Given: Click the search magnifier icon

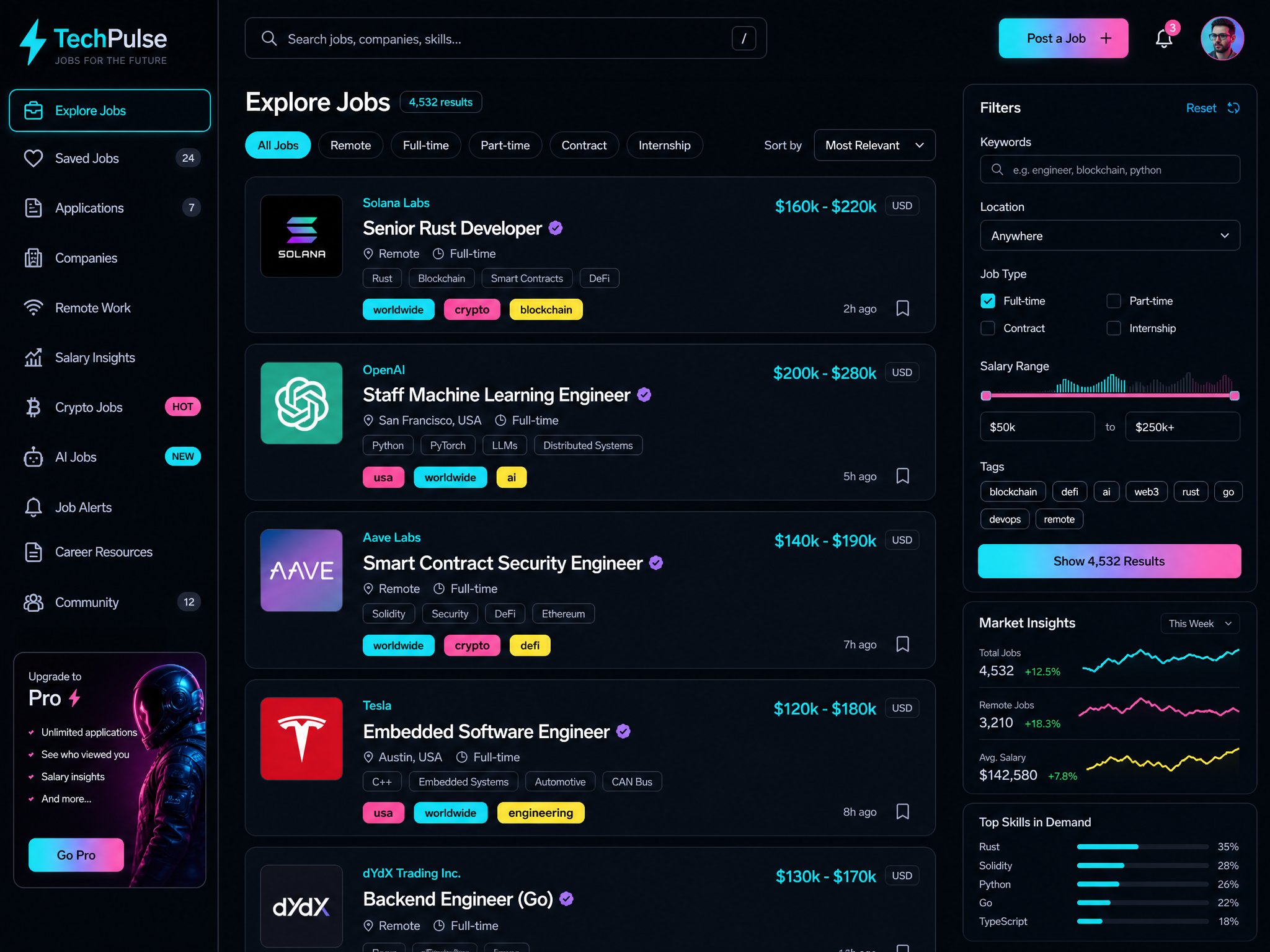Looking at the screenshot, I should coord(269,38).
